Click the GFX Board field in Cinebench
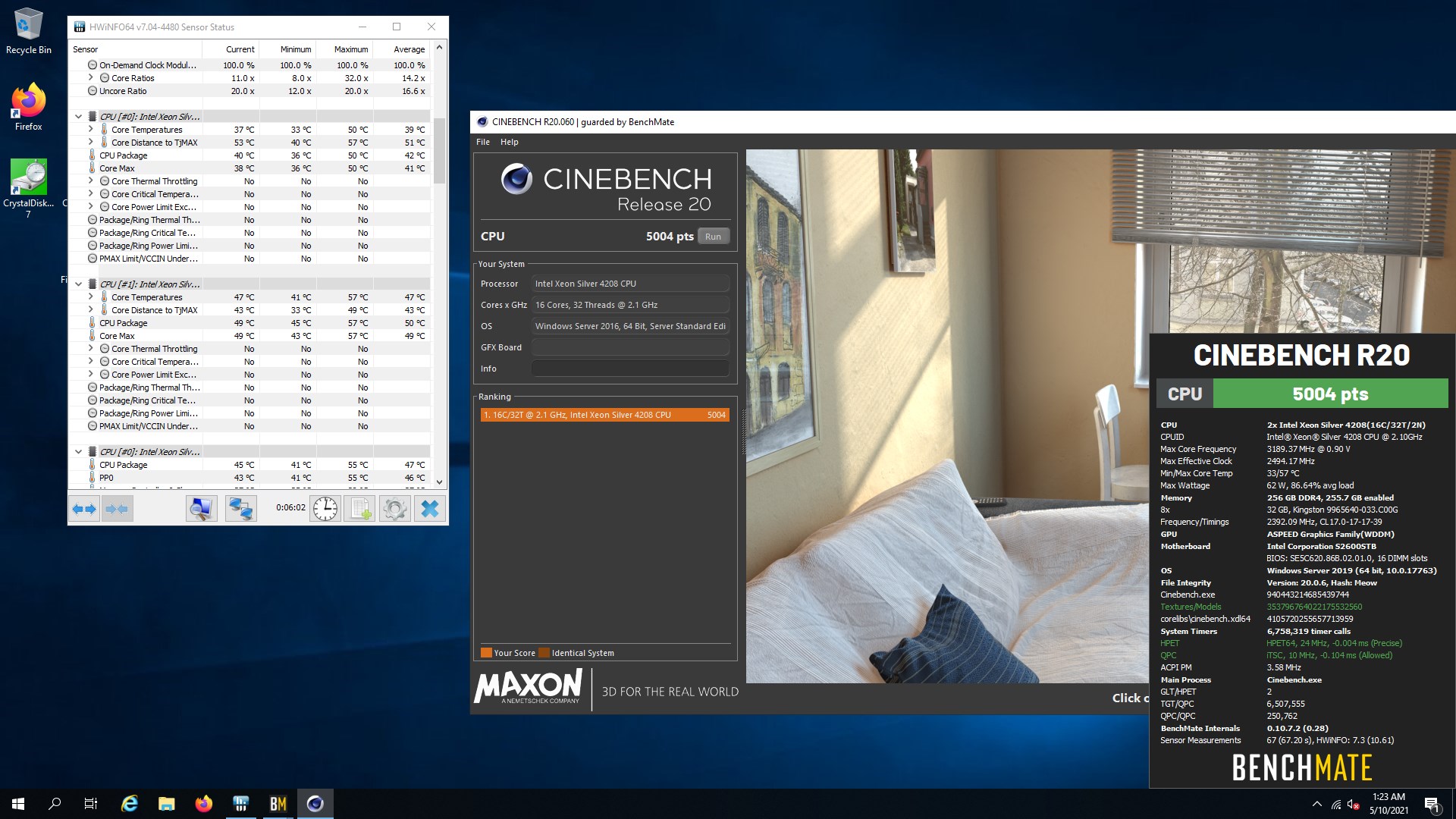 [630, 347]
